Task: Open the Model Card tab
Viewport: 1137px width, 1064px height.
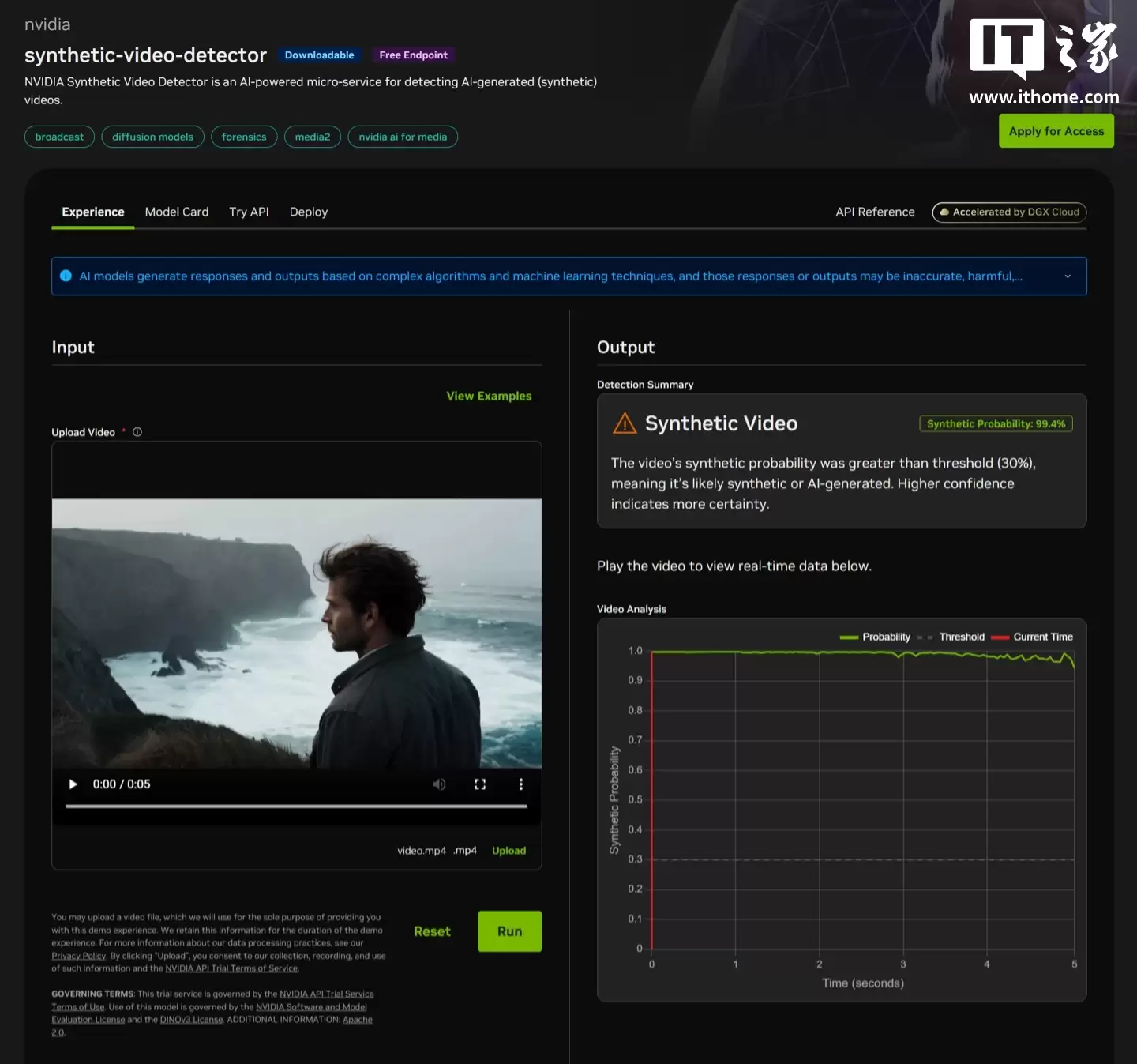Action: [x=177, y=212]
